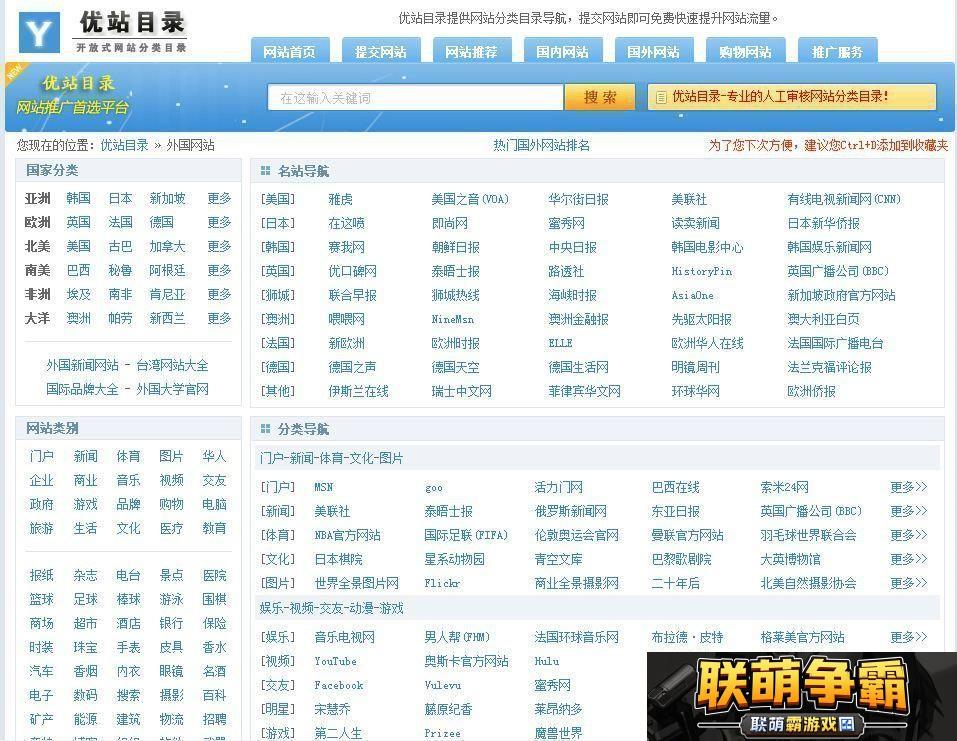Expand 更多 in the 大洋 row
The height and width of the screenshot is (741, 957).
coord(219,318)
